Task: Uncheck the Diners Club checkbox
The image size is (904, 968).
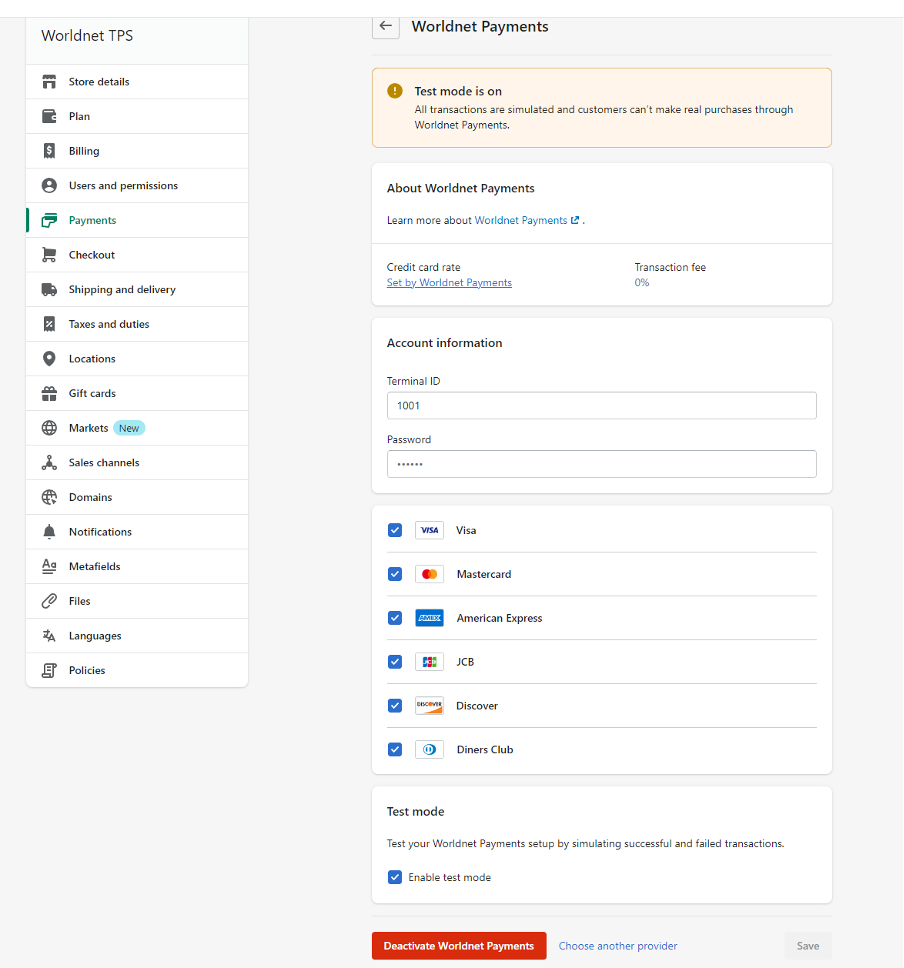Action: [395, 749]
